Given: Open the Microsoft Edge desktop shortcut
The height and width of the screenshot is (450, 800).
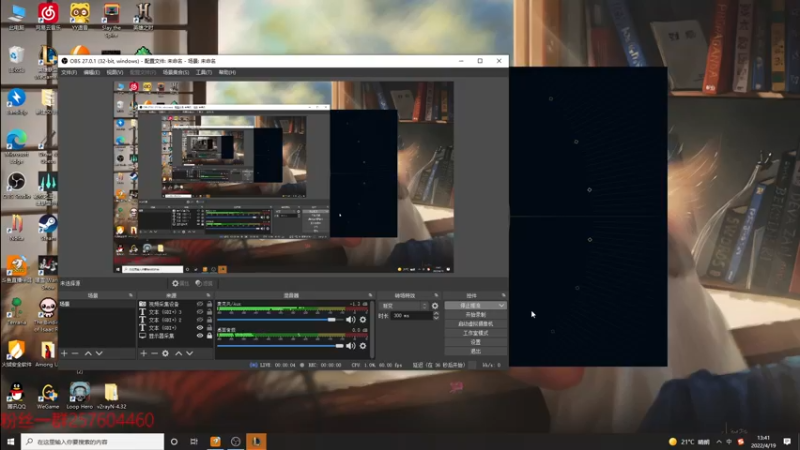Looking at the screenshot, I should (16, 145).
